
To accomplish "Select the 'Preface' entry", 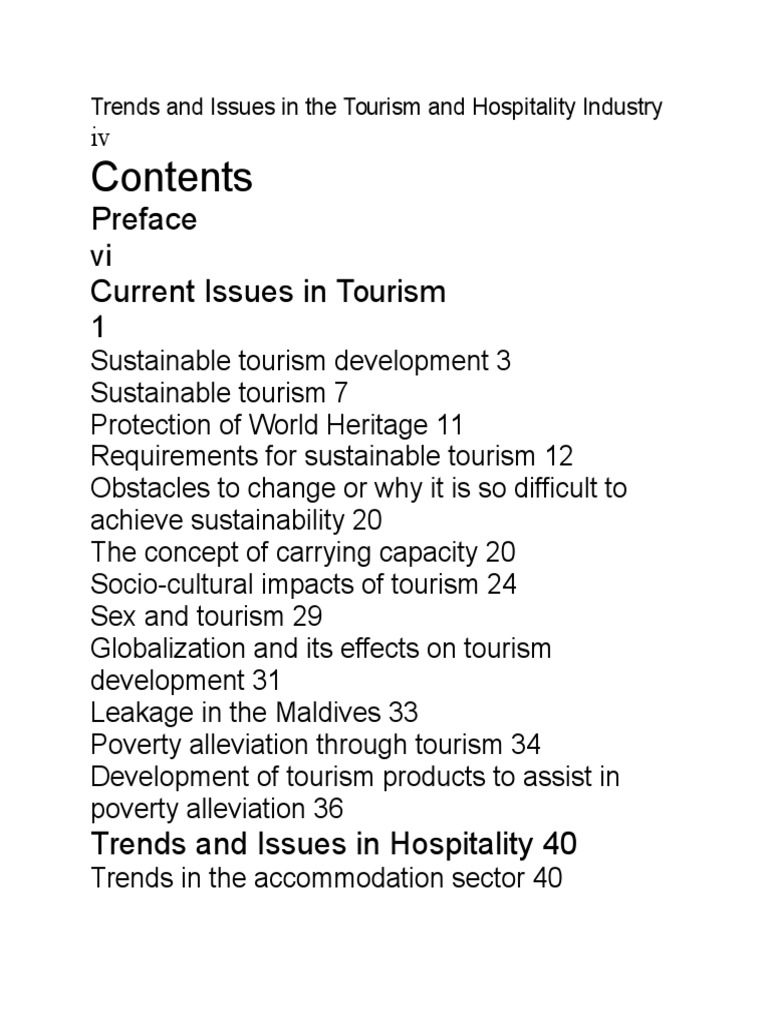I will [143, 219].
